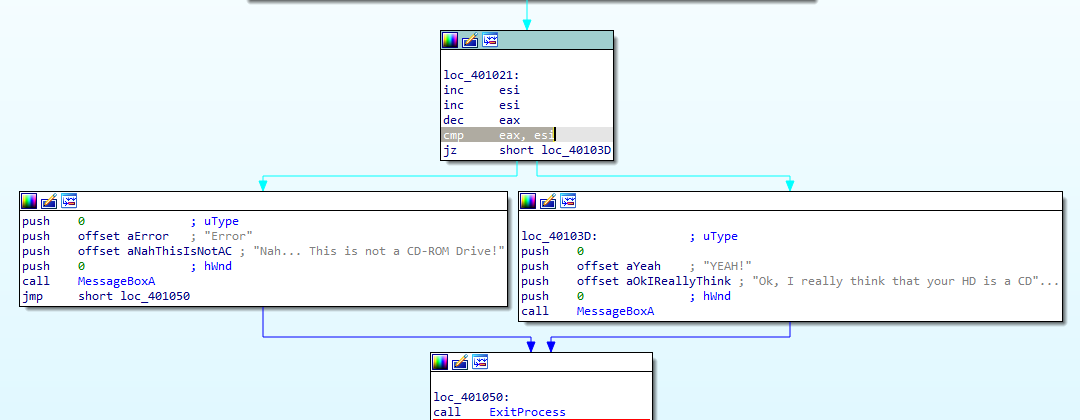The image size is (1080, 420).
Task: Click the edit-name pencil icon on loc_40103D node
Action: click(548, 201)
